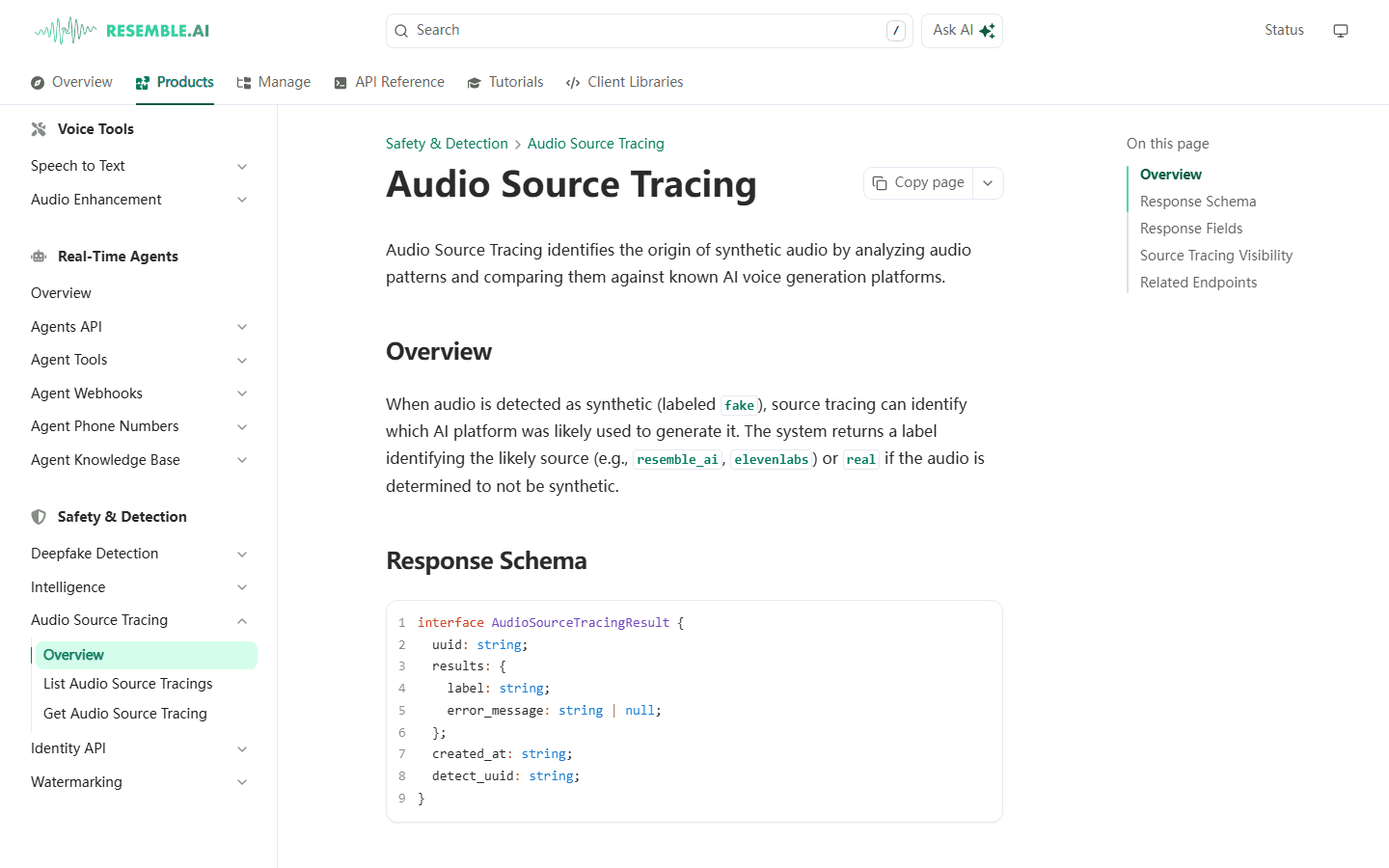This screenshot has width=1389, height=868.
Task: Click the Client Libraries code icon
Action: pyautogui.click(x=573, y=83)
